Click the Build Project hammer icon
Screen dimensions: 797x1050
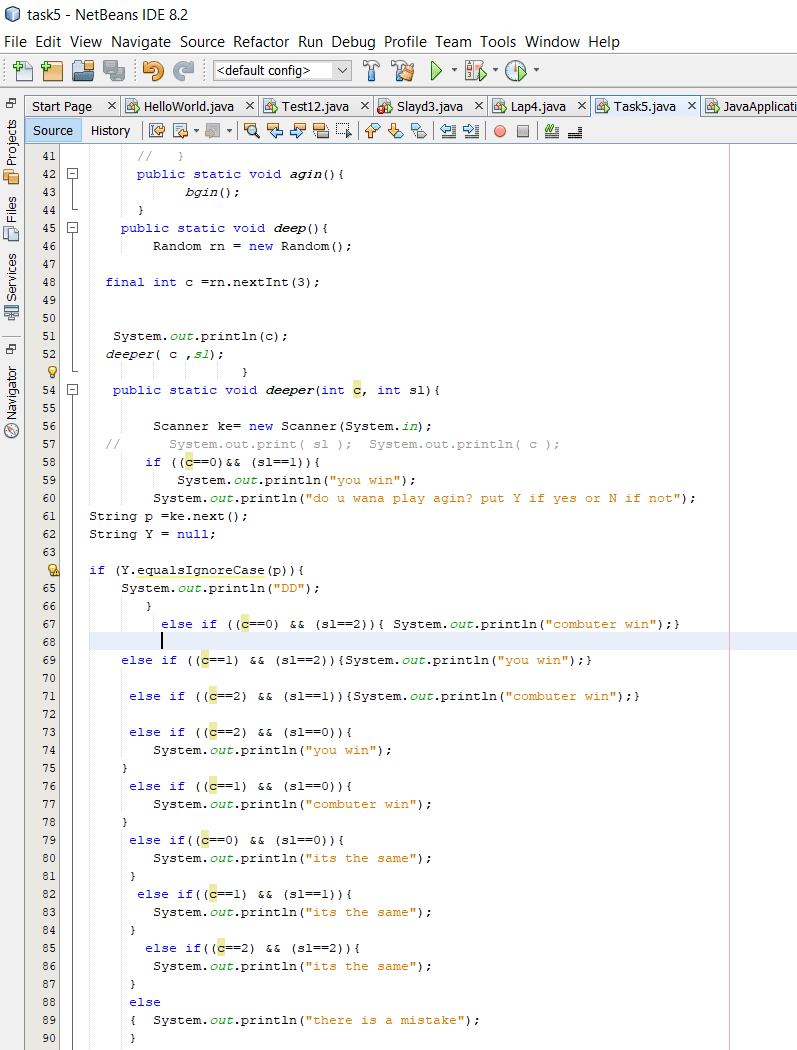[x=372, y=71]
